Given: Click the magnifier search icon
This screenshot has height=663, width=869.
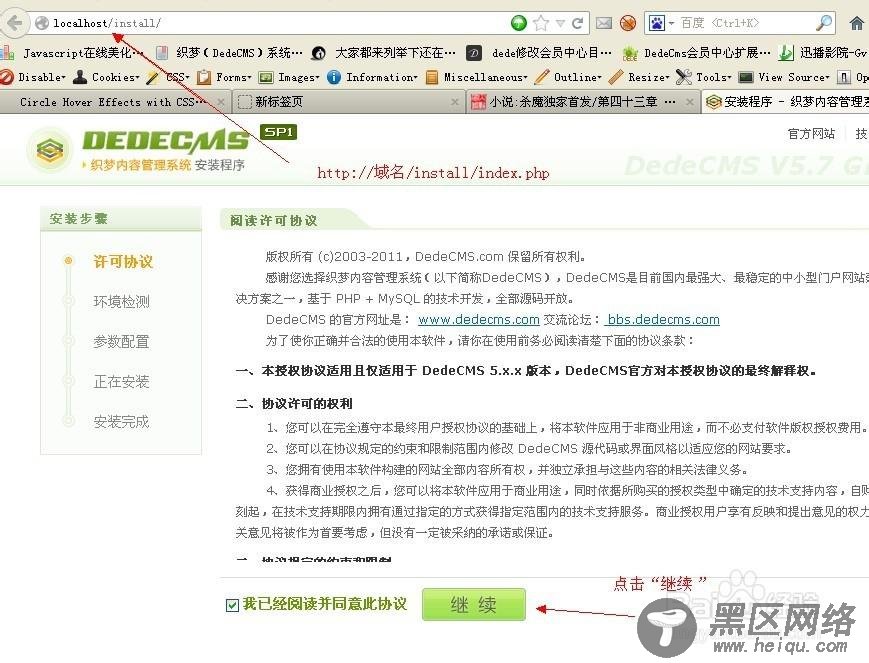Looking at the screenshot, I should (x=824, y=23).
